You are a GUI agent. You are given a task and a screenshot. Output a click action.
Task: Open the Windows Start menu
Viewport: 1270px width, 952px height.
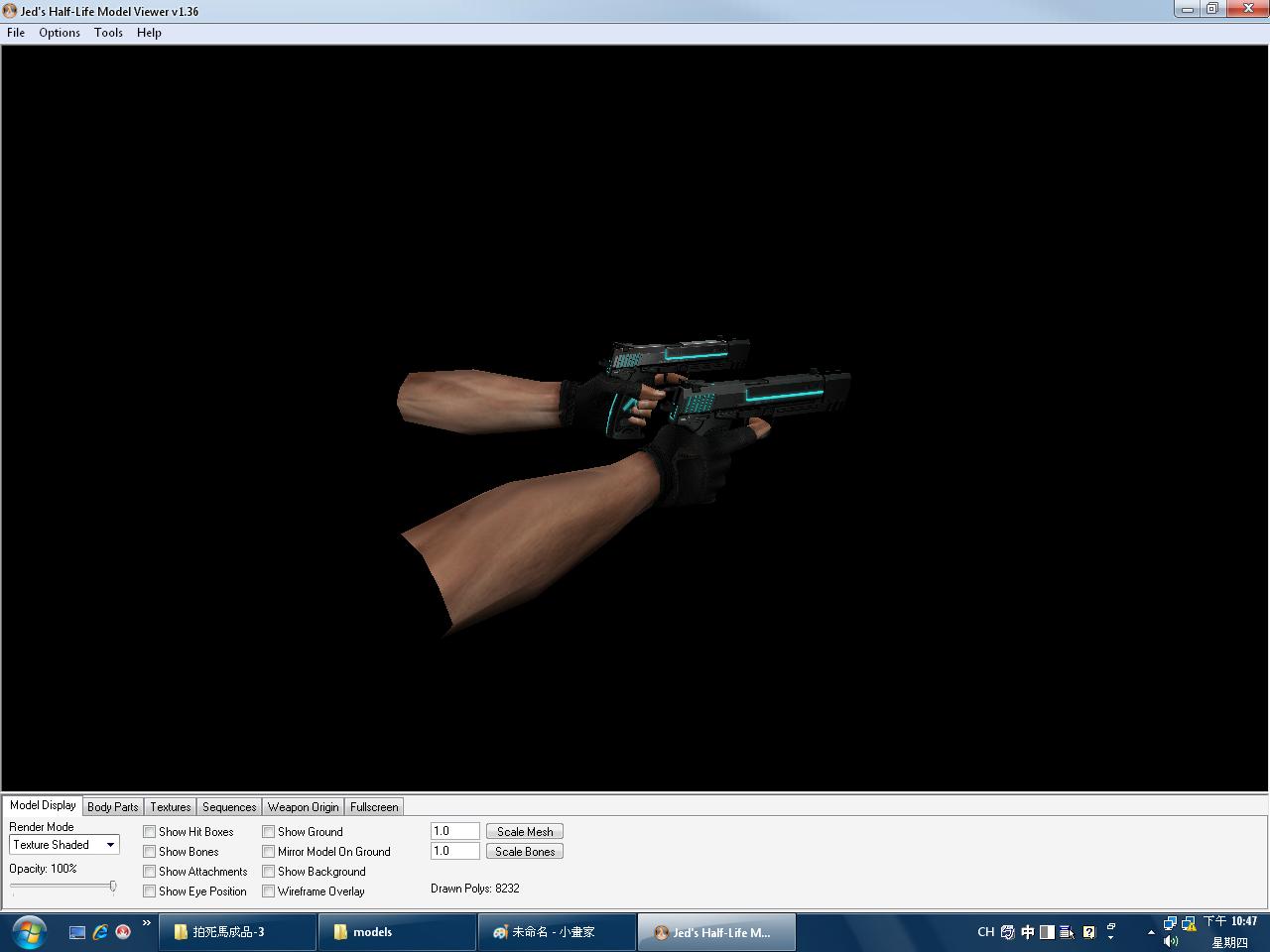tap(29, 932)
